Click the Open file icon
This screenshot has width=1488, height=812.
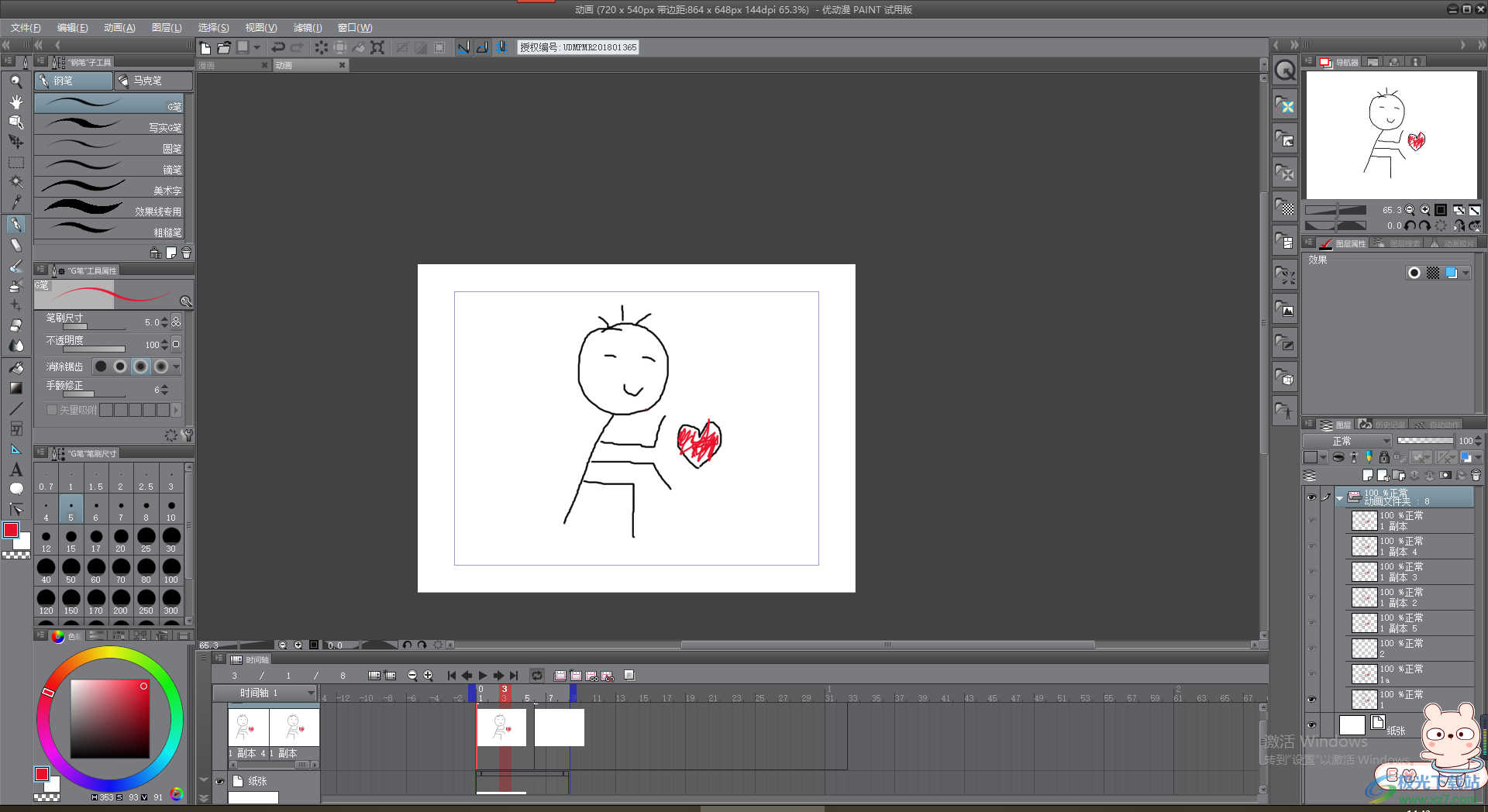click(x=224, y=48)
